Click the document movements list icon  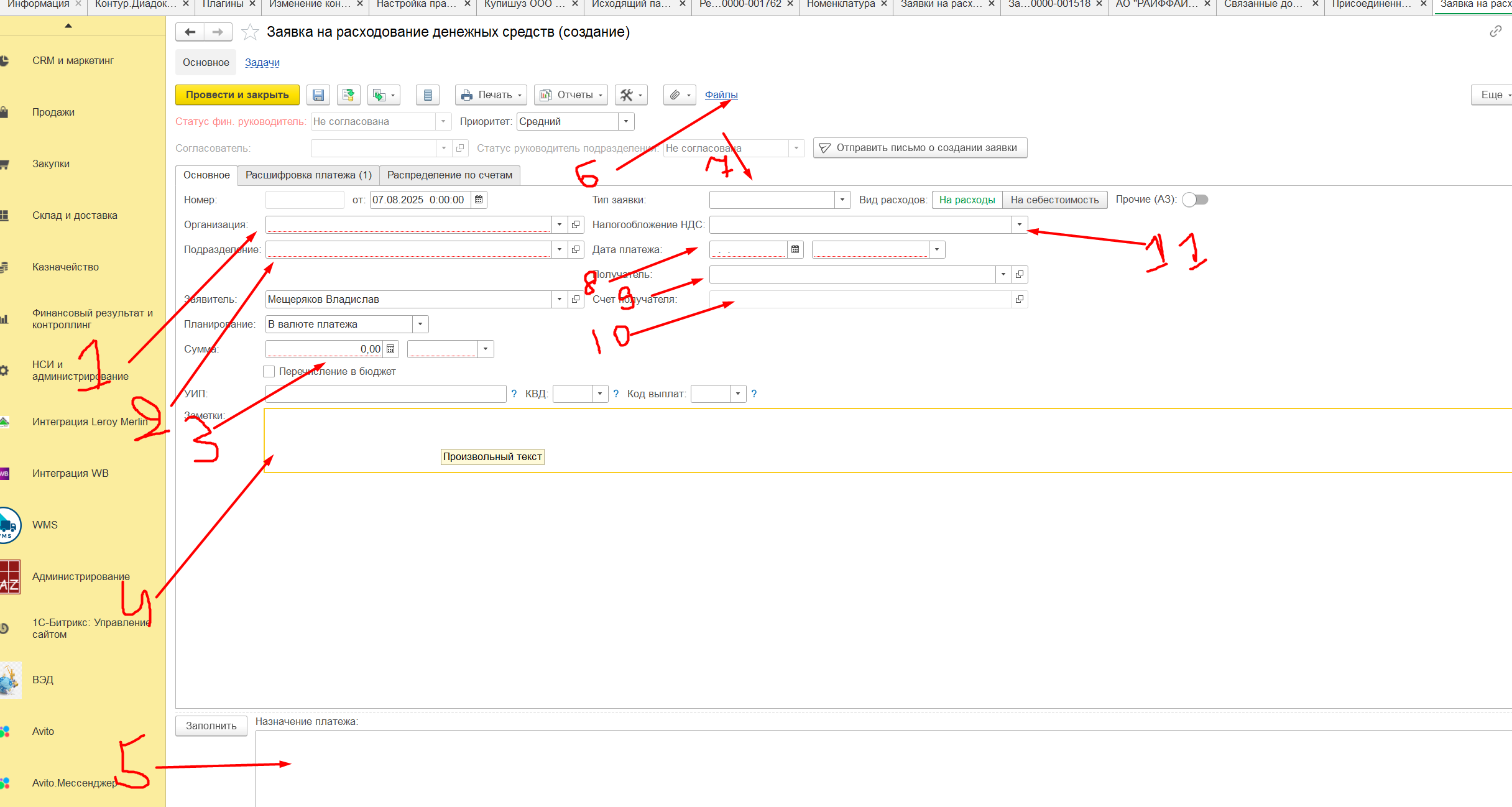pos(427,95)
